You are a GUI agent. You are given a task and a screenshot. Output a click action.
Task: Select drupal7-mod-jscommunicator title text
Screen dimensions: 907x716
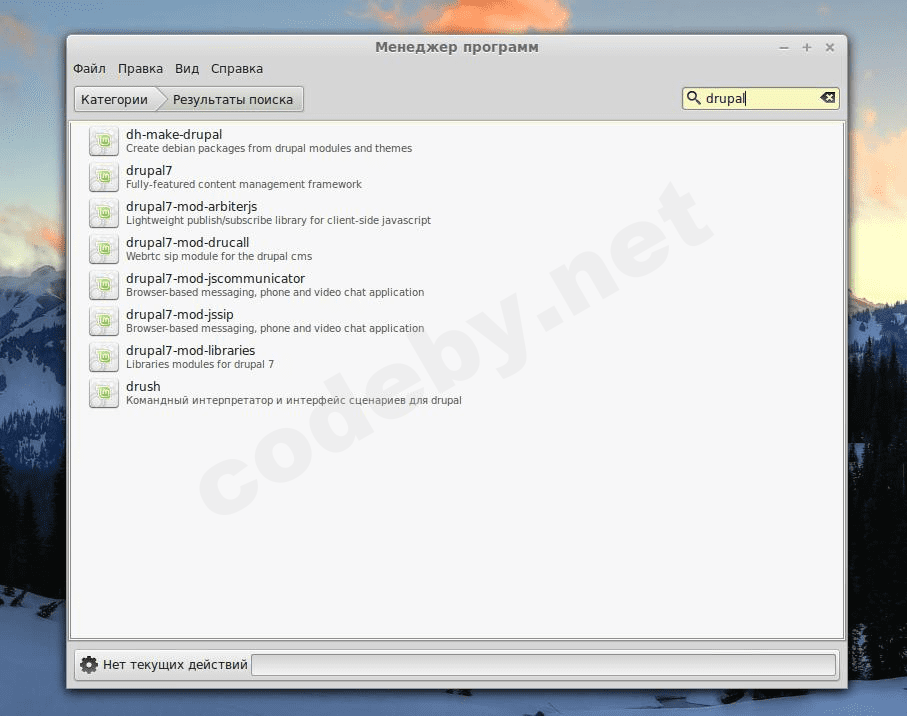pos(215,278)
